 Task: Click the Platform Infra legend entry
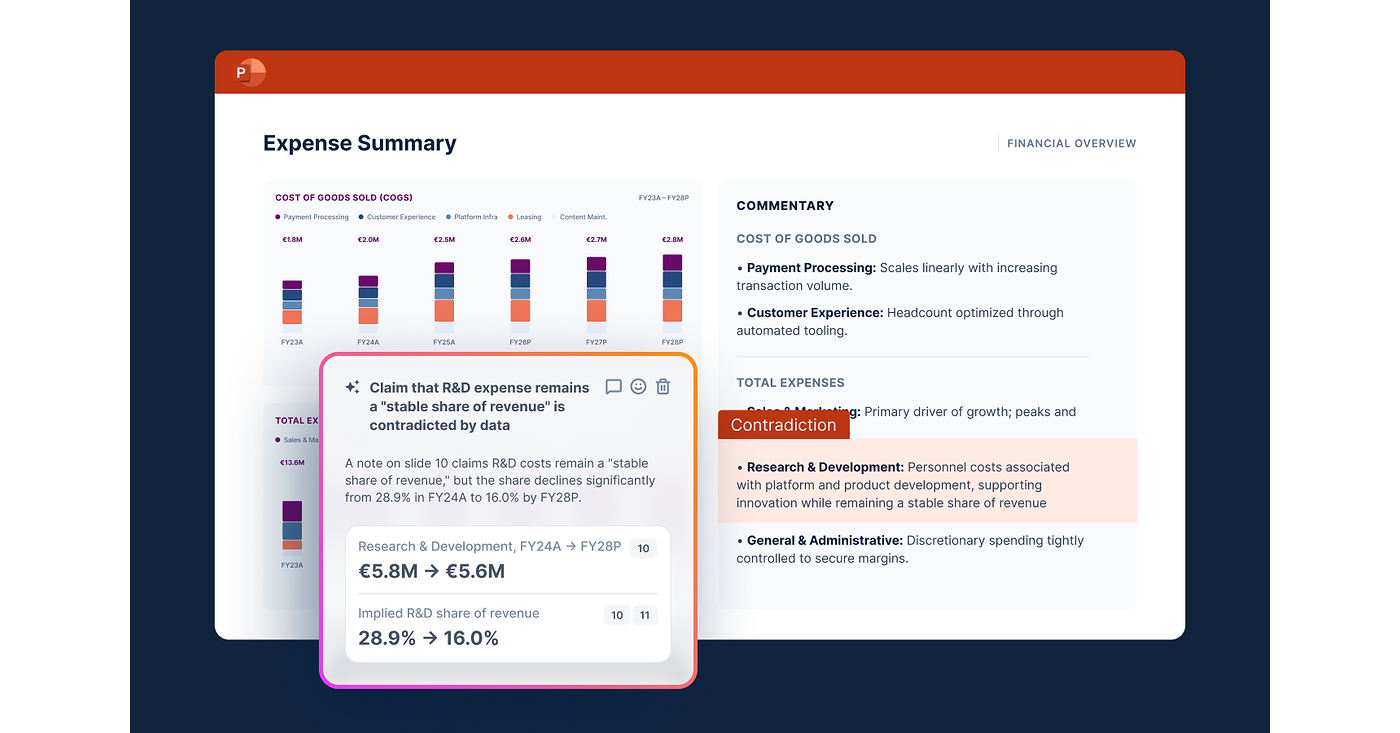pyautogui.click(x=472, y=217)
